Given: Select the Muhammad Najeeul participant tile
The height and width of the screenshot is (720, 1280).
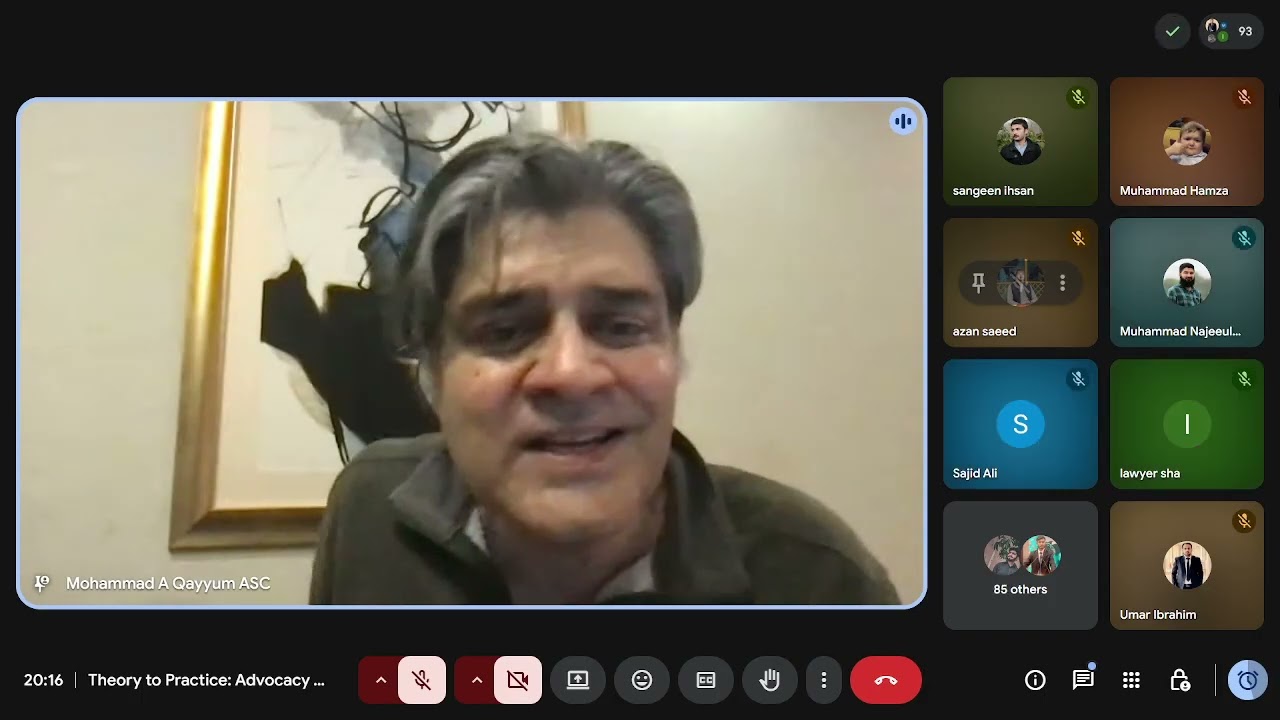Looking at the screenshot, I should 1186,283.
